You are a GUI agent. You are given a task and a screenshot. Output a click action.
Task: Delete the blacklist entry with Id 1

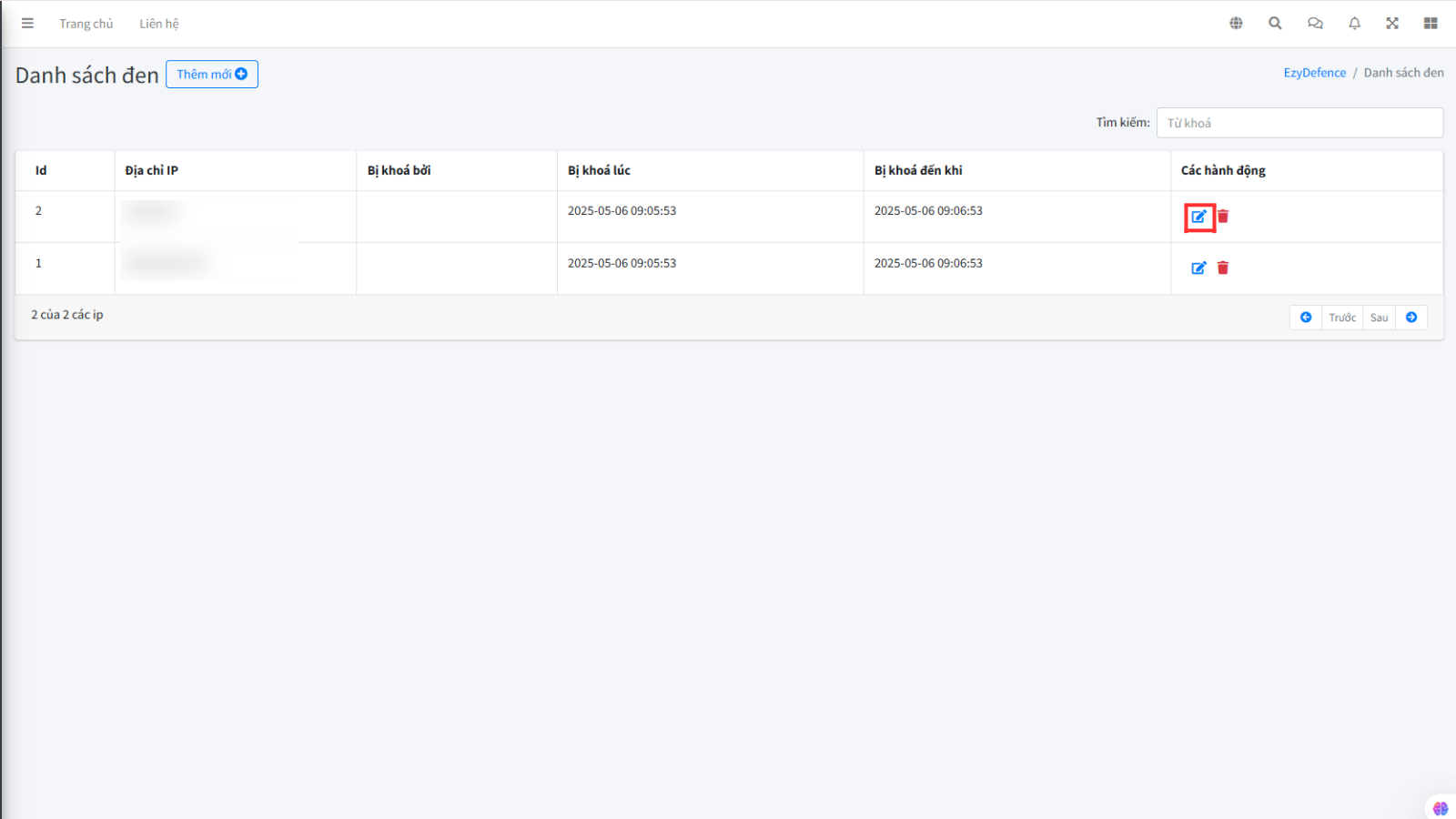[1223, 268]
